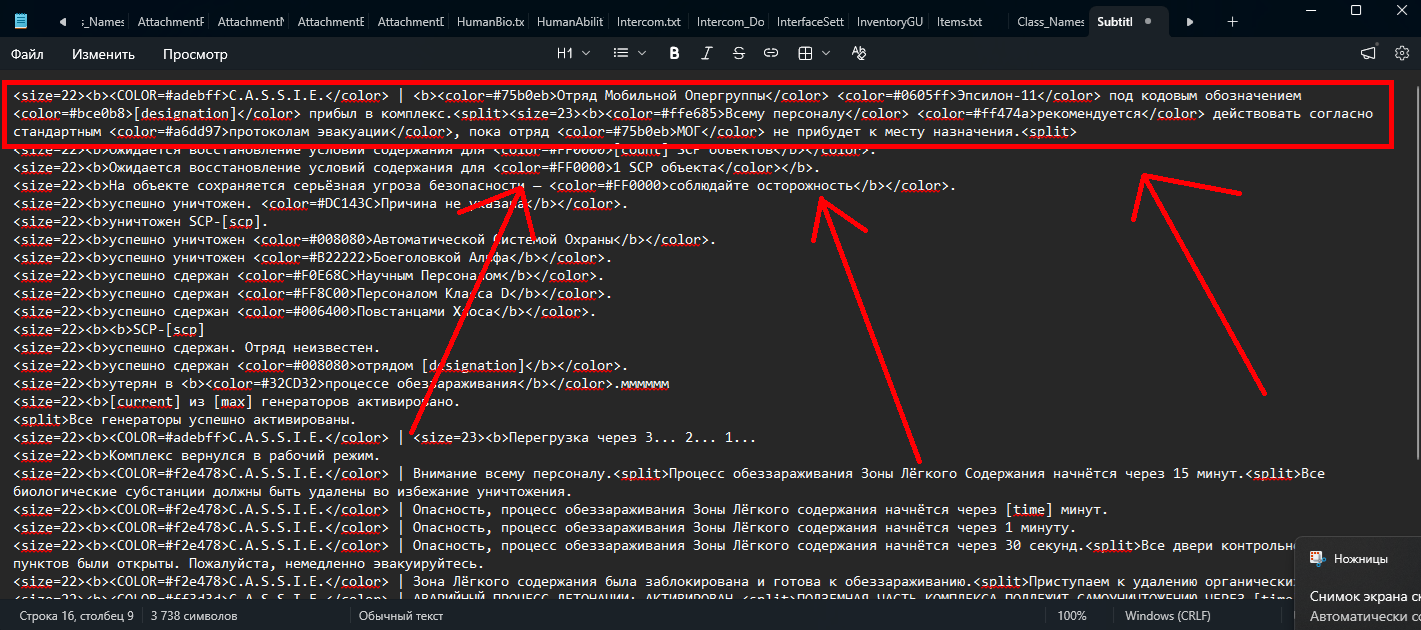Click the line starting '<size=22><b><b>SCP-[scp]'
Image resolution: width=1421 pixels, height=630 pixels.
point(109,330)
